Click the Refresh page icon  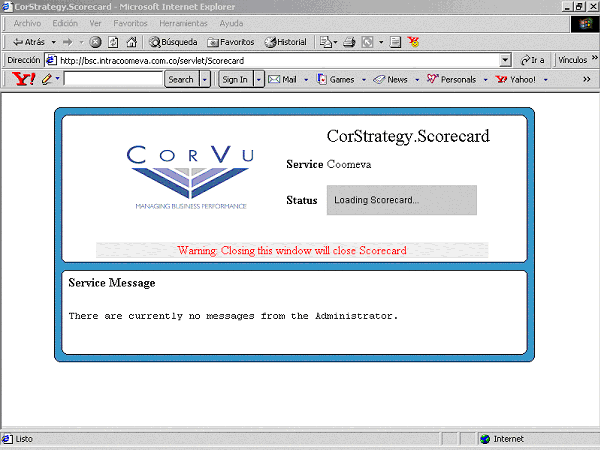click(x=113, y=42)
